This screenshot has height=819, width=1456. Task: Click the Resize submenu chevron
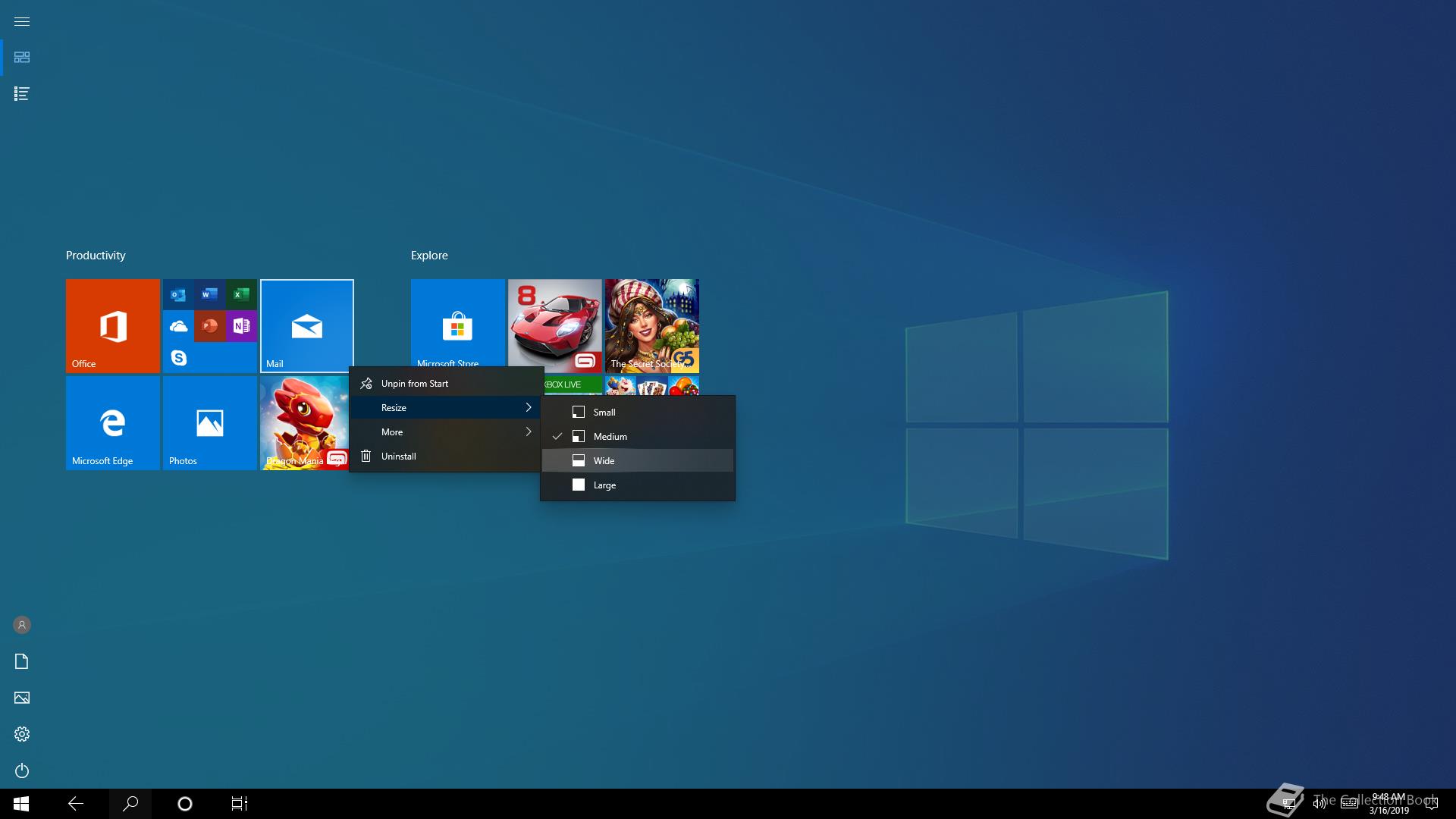529,408
